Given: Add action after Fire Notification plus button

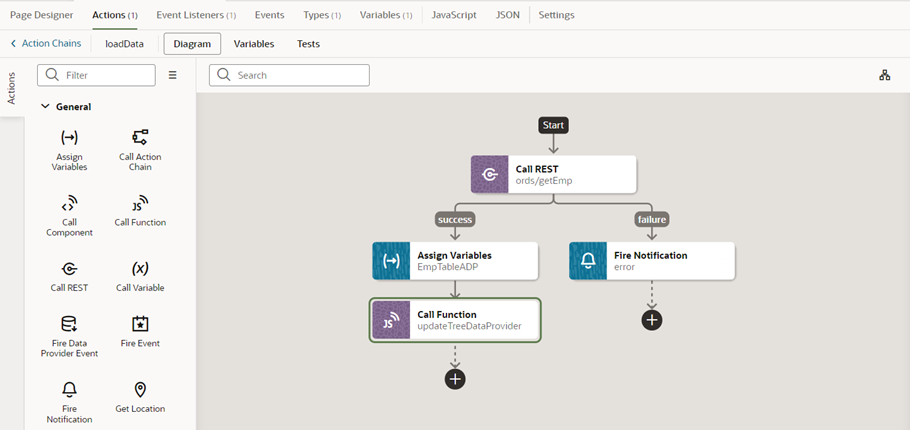Looking at the screenshot, I should (652, 320).
